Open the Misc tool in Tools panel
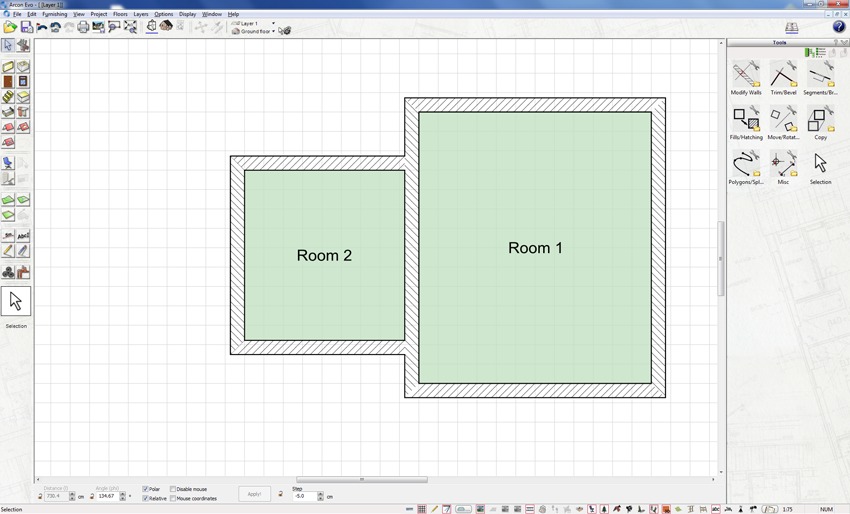The height and width of the screenshot is (514, 850). 783,168
